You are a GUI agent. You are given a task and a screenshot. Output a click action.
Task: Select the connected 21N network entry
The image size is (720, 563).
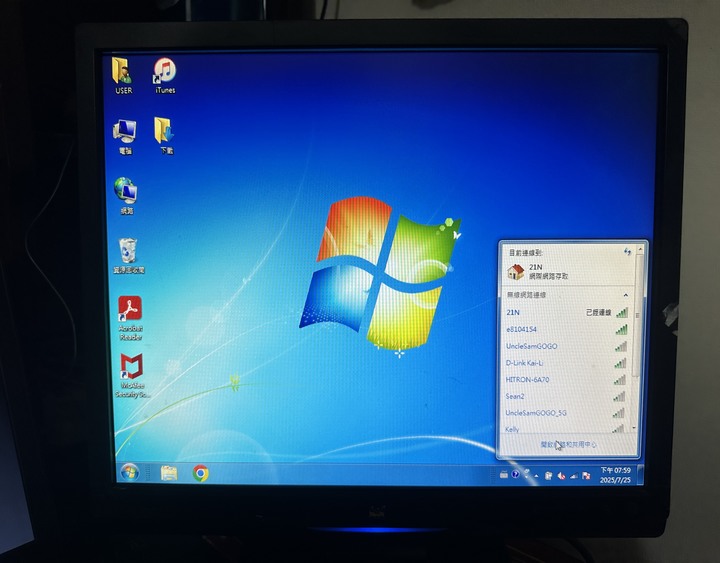coord(567,313)
